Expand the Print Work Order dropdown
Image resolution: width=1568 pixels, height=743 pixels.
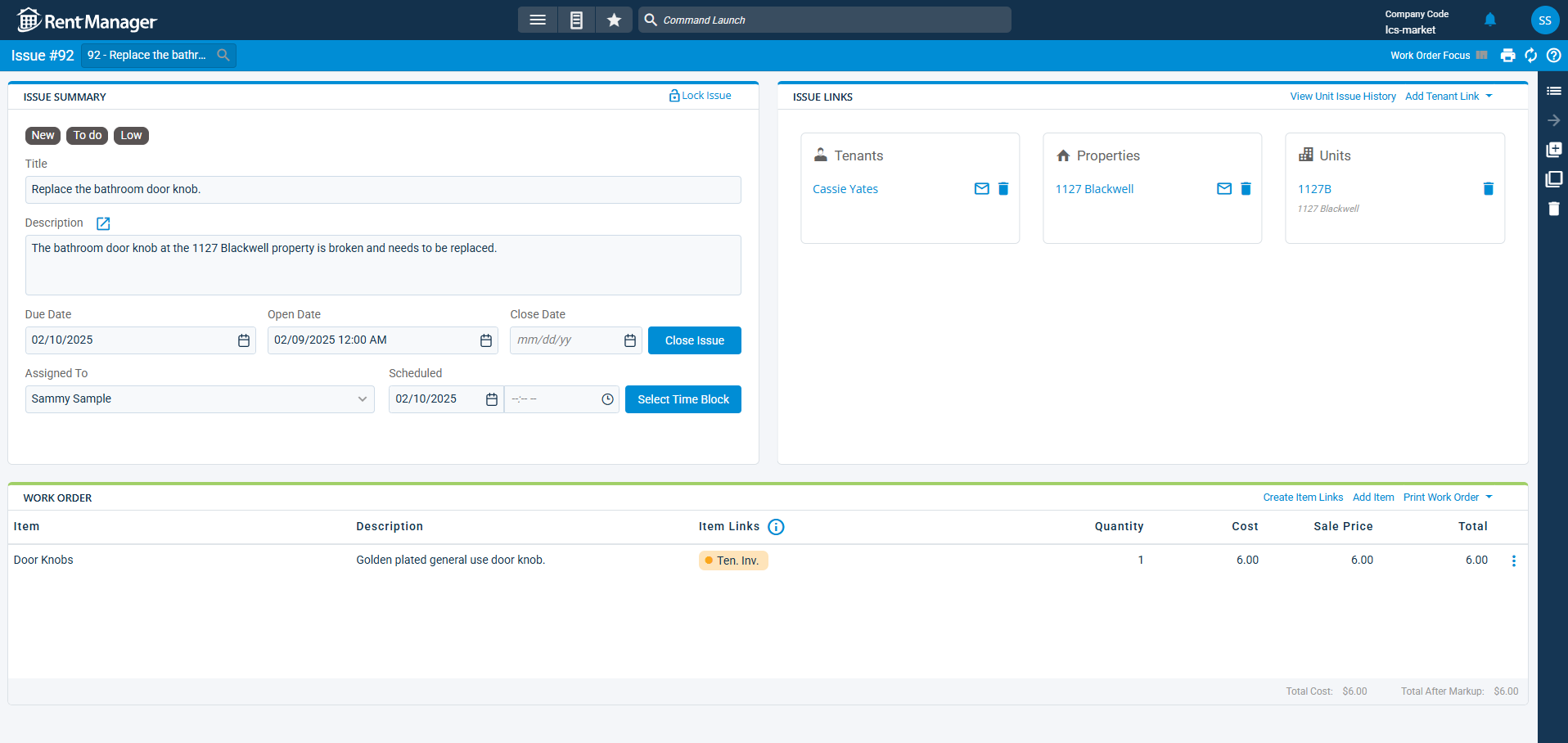pyautogui.click(x=1447, y=497)
